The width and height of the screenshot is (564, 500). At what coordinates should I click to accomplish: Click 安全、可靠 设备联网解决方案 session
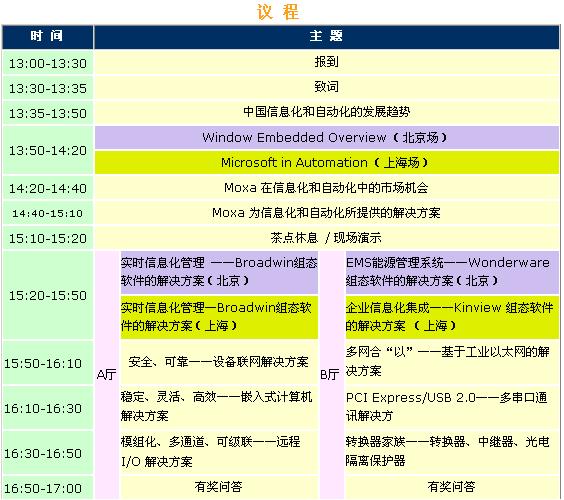coord(219,362)
